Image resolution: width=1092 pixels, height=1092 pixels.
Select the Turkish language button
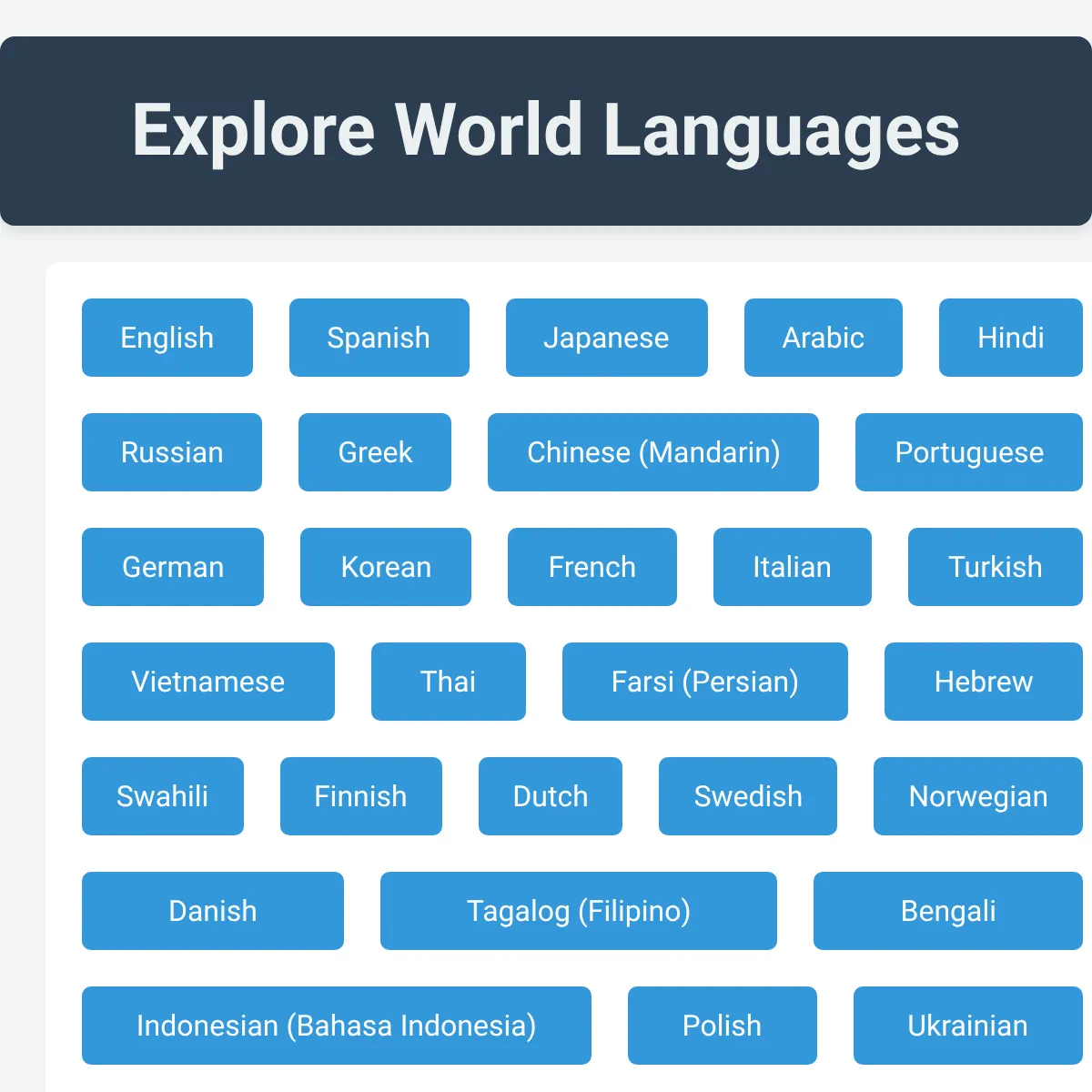coord(996,567)
